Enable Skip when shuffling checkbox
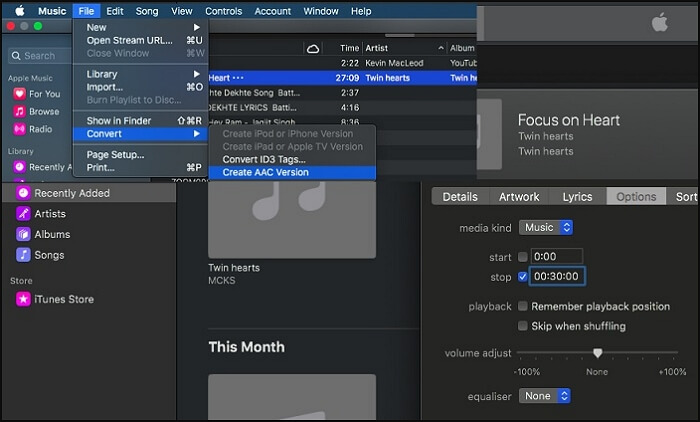700x422 pixels. click(522, 326)
